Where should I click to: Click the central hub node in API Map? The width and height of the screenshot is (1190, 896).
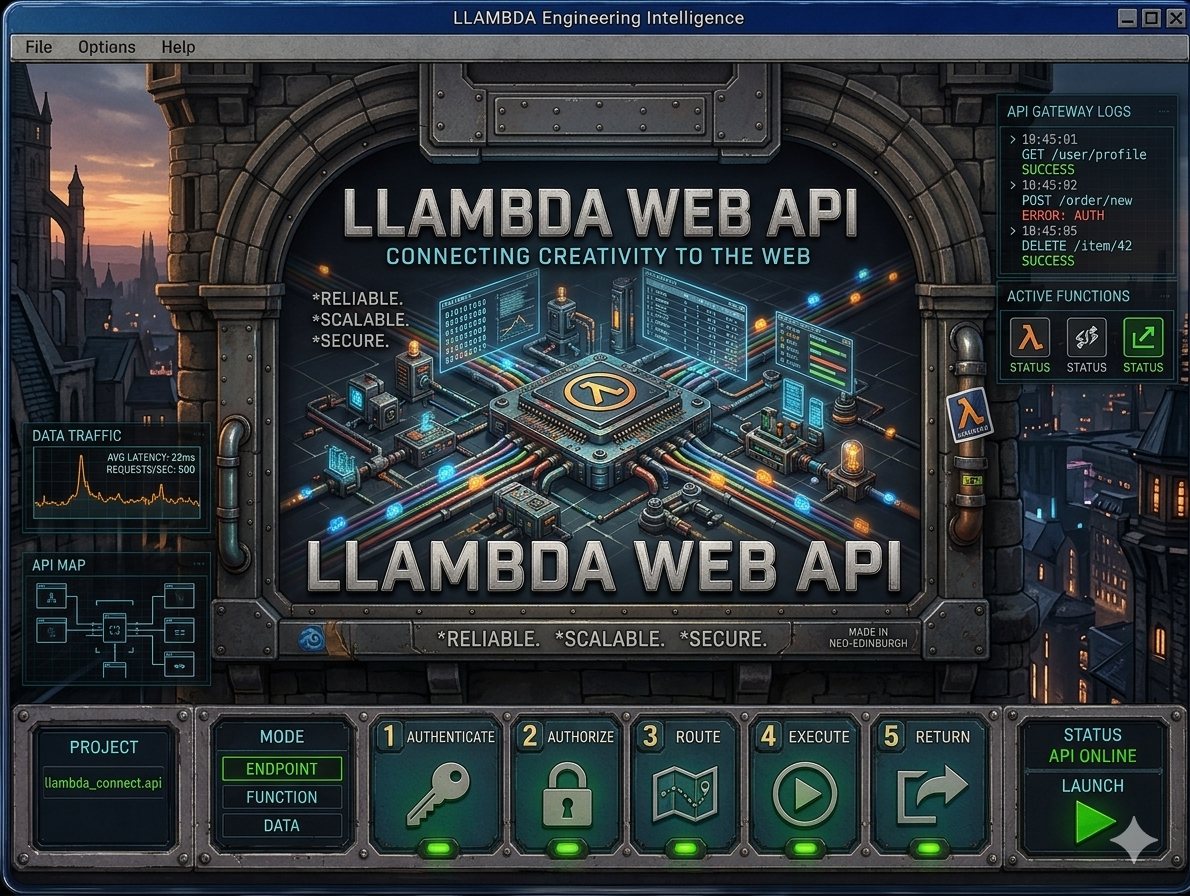point(115,630)
